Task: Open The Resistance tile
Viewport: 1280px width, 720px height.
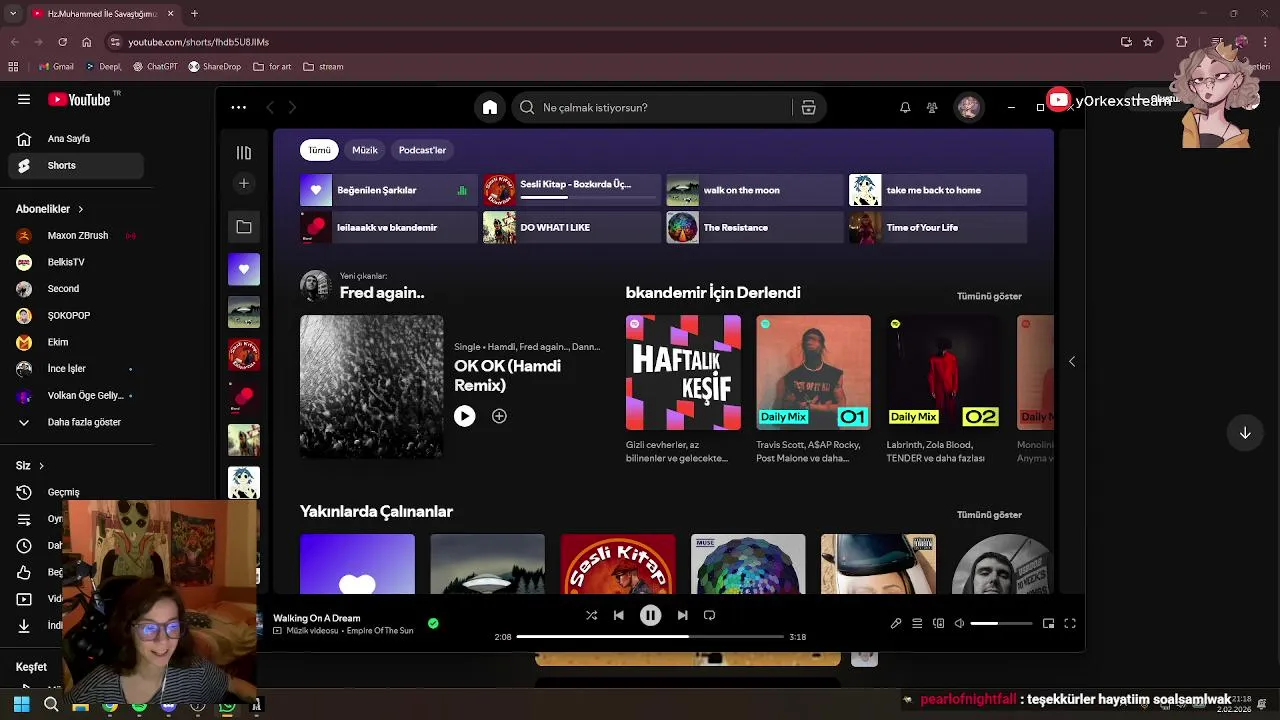Action: (755, 227)
